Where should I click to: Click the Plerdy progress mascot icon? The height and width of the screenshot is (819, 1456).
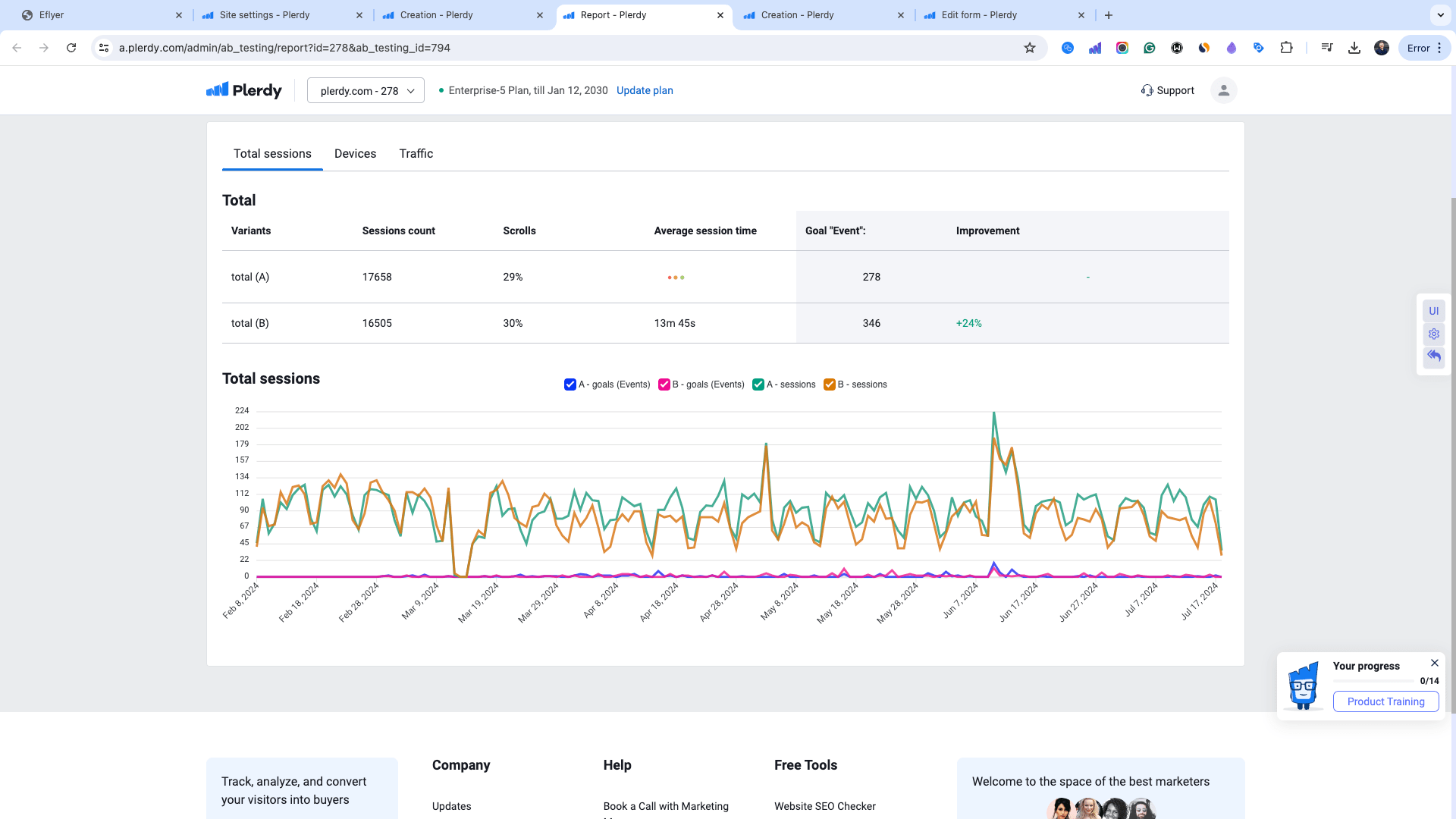(x=1302, y=684)
